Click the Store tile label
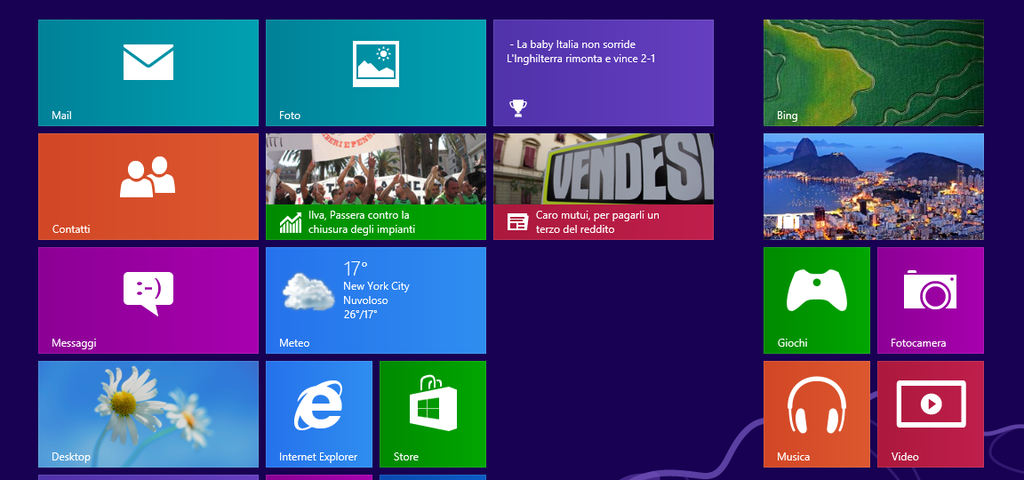Viewport: 1024px width, 480px height. point(406,457)
